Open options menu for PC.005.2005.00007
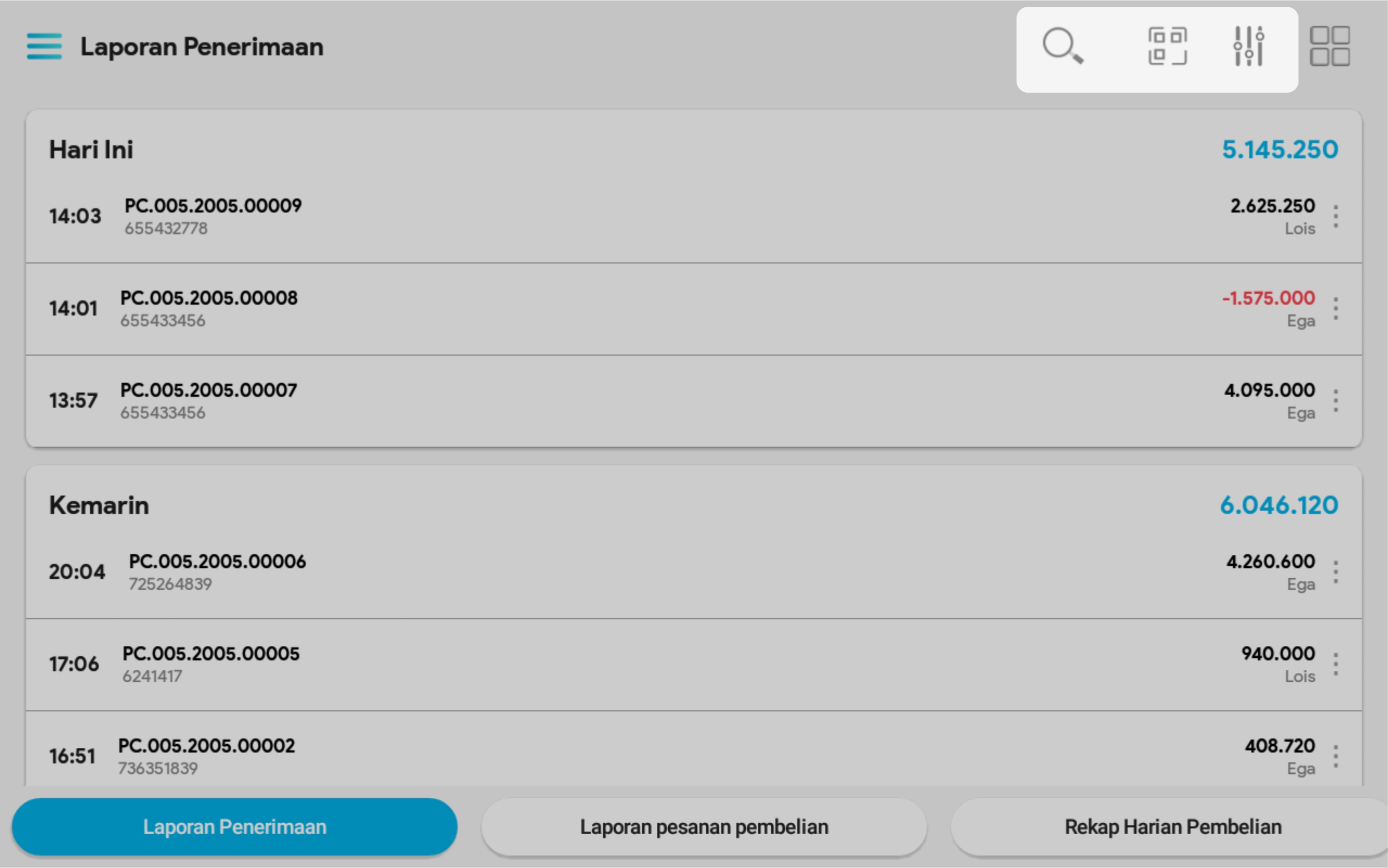Viewport: 1388px width, 868px height. pos(1336,401)
